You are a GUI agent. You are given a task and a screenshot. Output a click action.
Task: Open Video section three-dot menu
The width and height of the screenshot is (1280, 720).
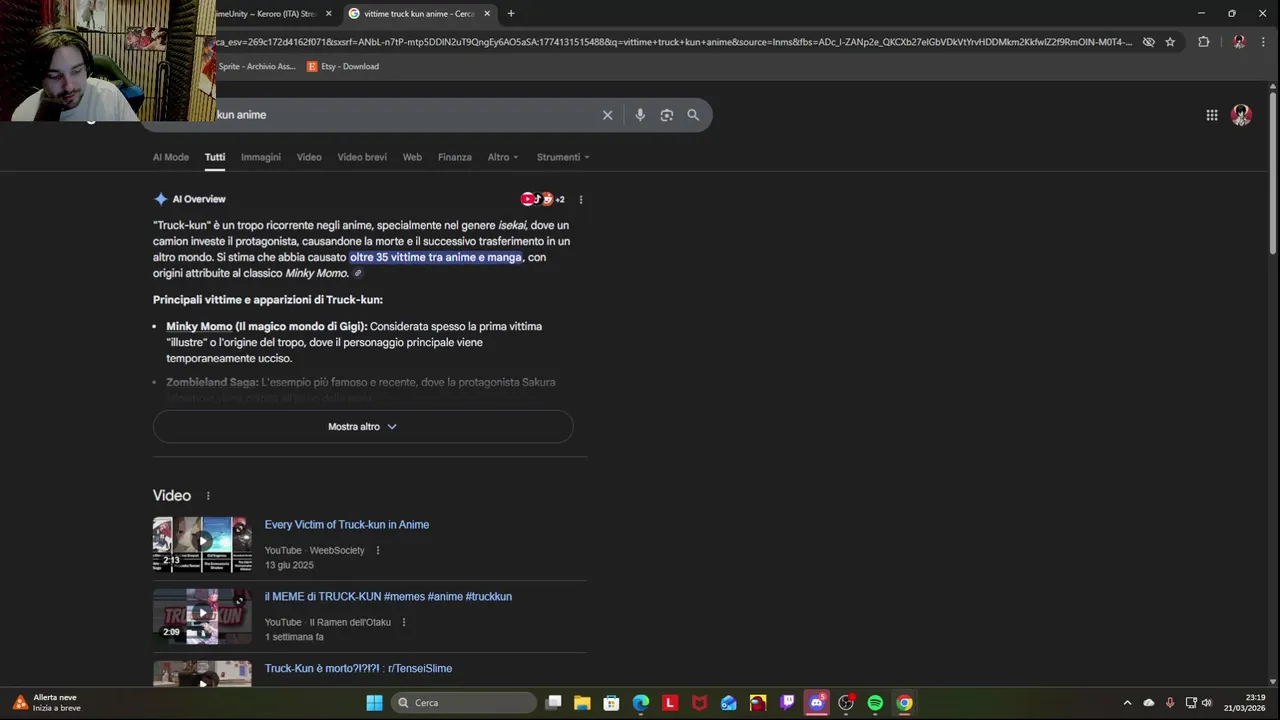tap(208, 496)
